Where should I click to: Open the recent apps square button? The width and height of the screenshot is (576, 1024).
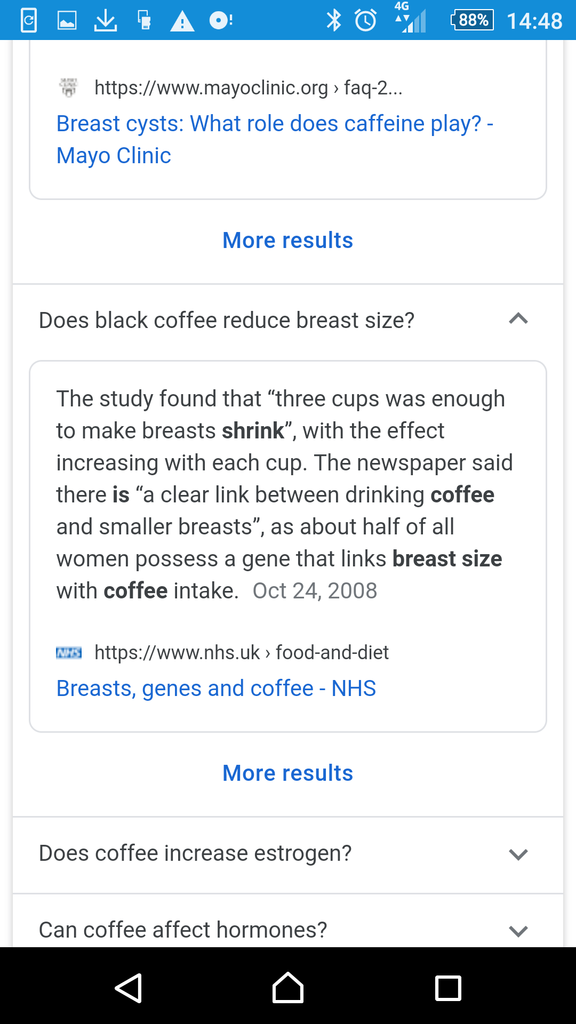tap(448, 987)
